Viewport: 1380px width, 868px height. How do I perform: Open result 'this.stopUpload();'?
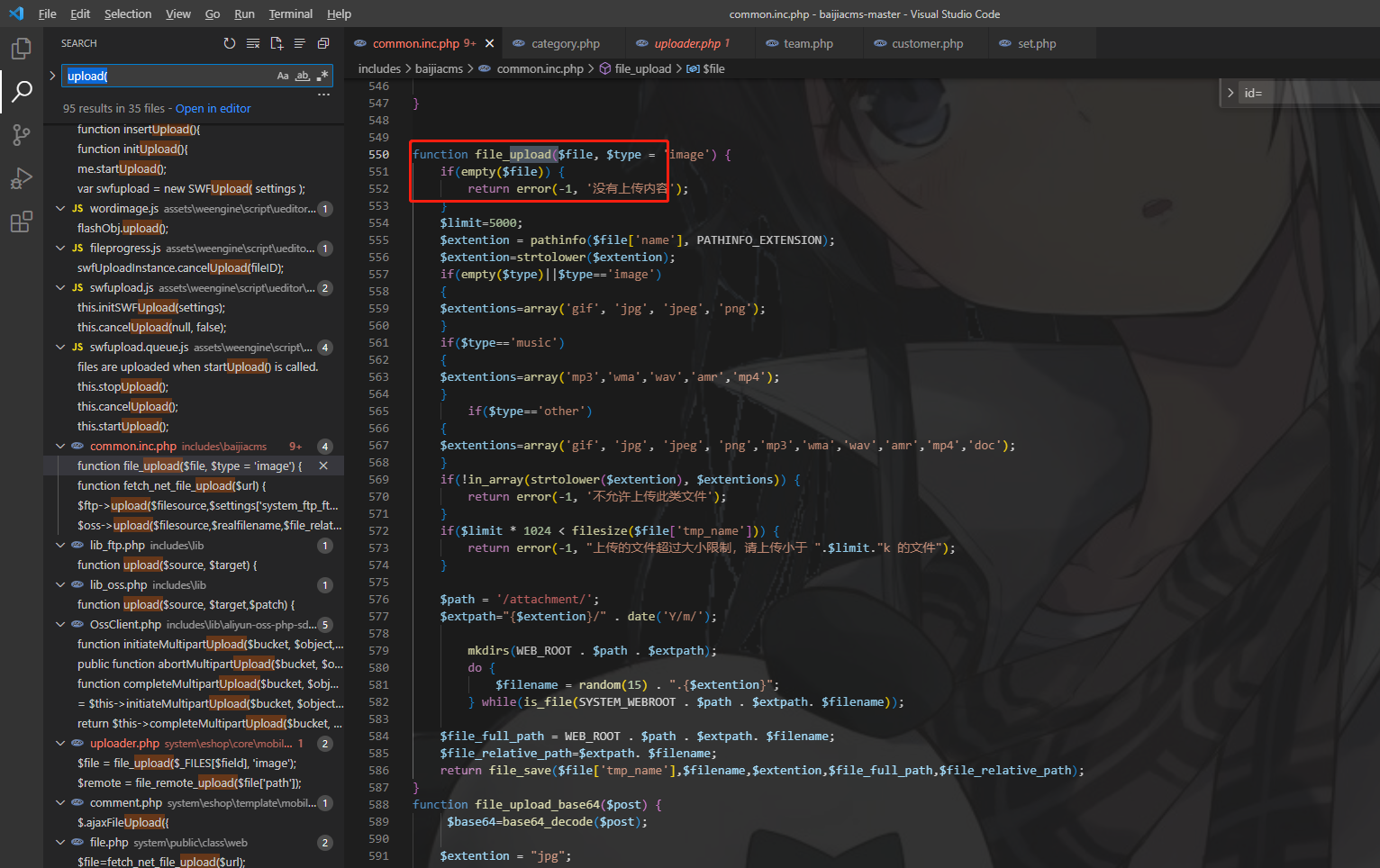[123, 387]
